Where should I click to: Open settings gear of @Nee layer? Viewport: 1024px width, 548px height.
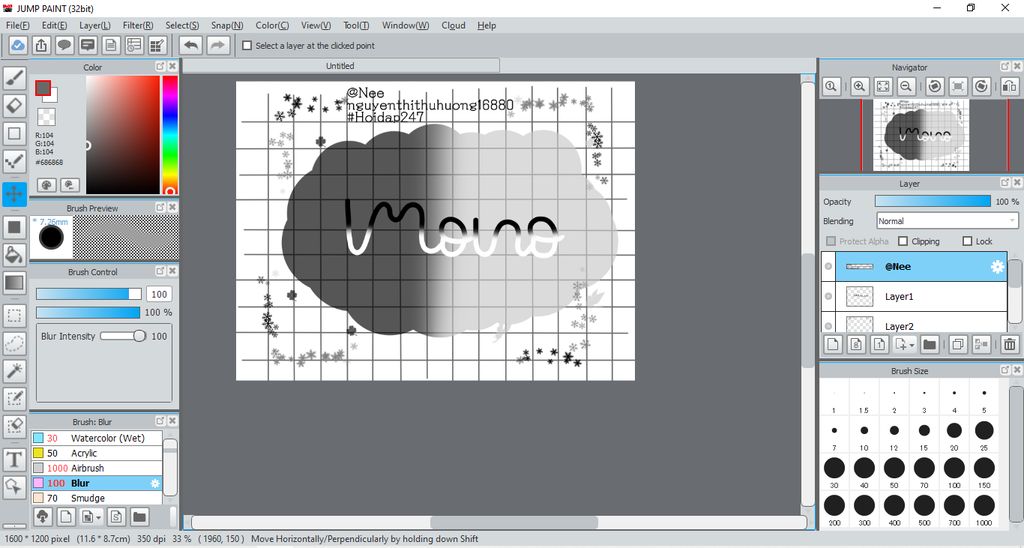tap(997, 266)
